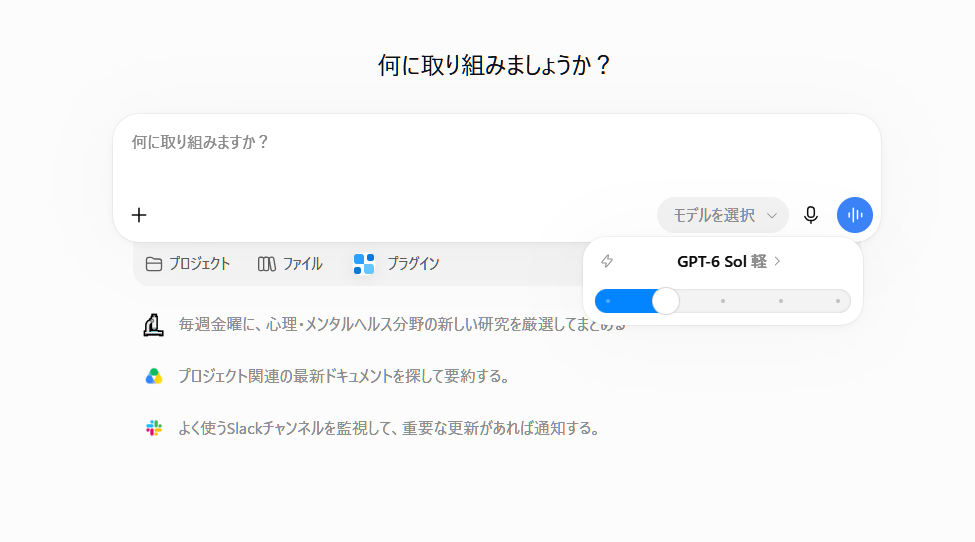Click the microscope icon for research suggestion
Image resolution: width=975 pixels, height=542 pixels.
(x=154, y=324)
